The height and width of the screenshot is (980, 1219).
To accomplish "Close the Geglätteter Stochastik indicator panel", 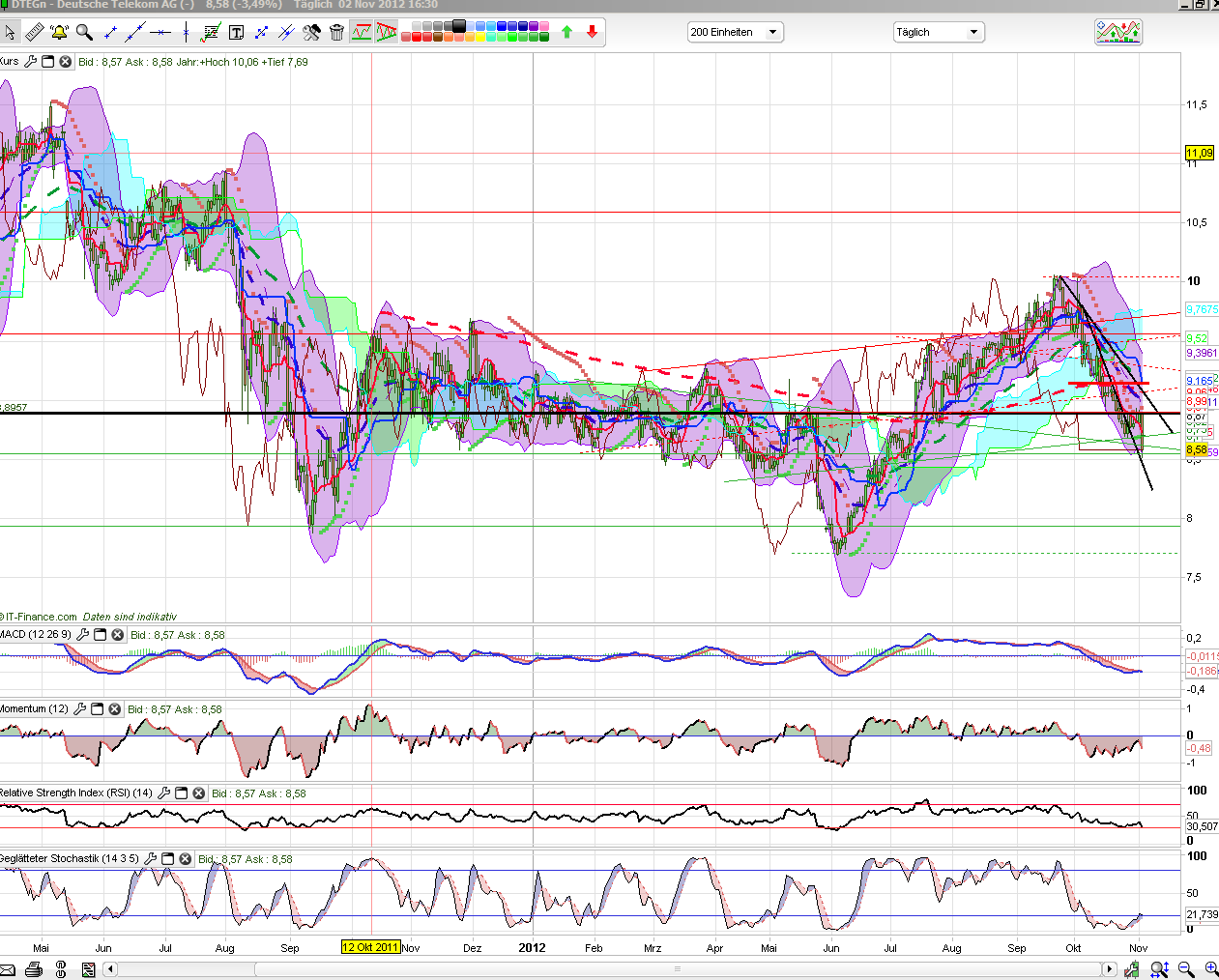I will click(185, 859).
